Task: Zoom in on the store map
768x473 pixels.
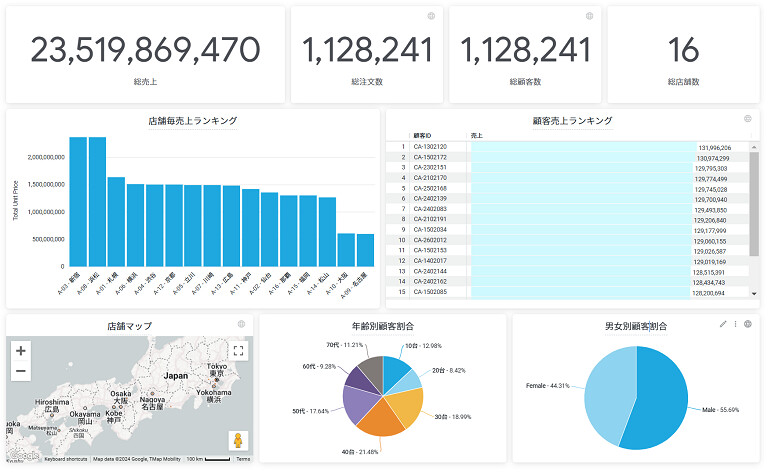Action: [21, 351]
